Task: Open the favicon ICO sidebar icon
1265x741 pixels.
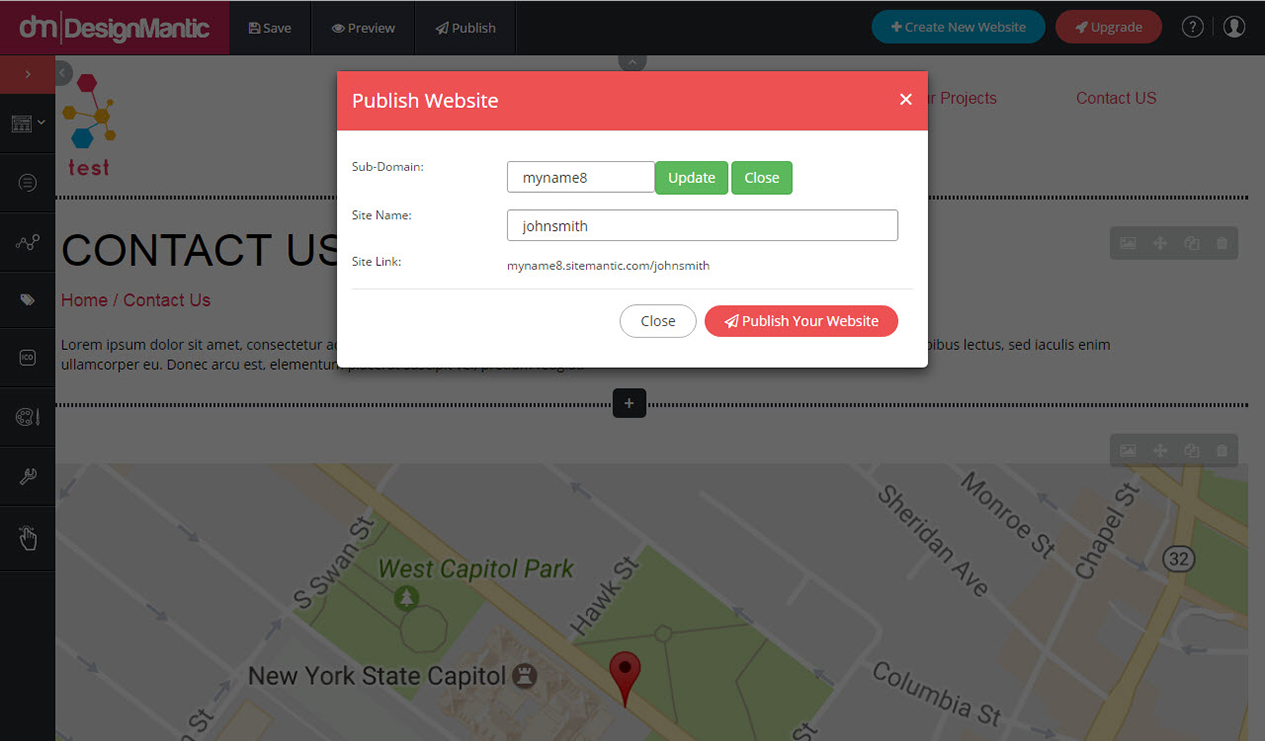Action: [27, 357]
